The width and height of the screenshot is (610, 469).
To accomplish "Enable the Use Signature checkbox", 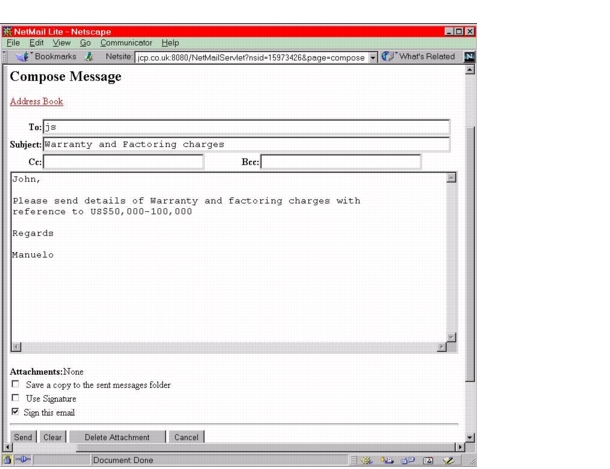I will (x=15, y=398).
